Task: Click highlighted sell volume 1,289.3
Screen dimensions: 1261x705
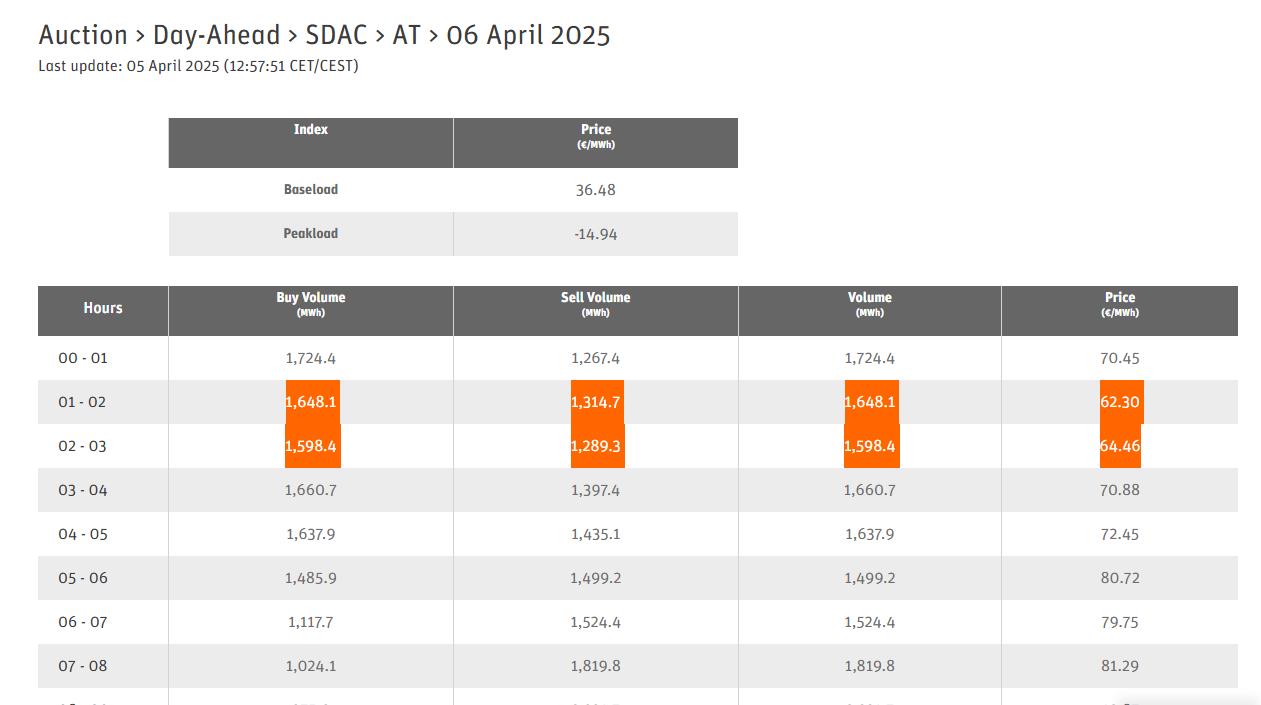Action: click(x=596, y=446)
